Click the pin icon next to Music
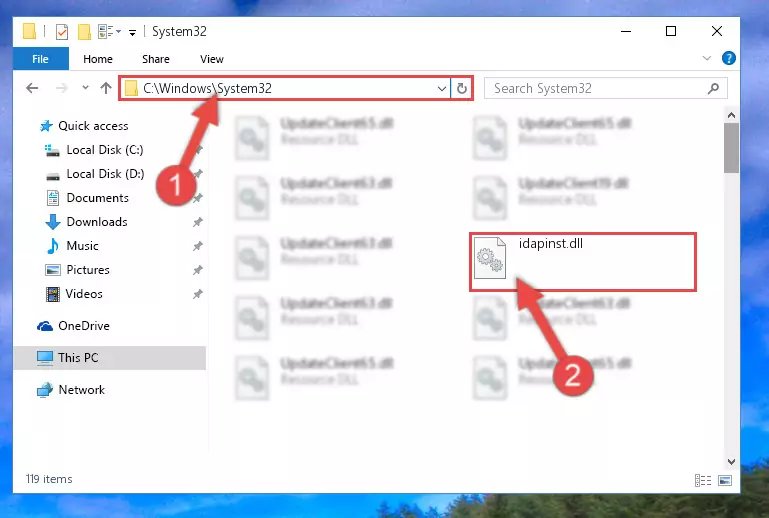 point(198,246)
